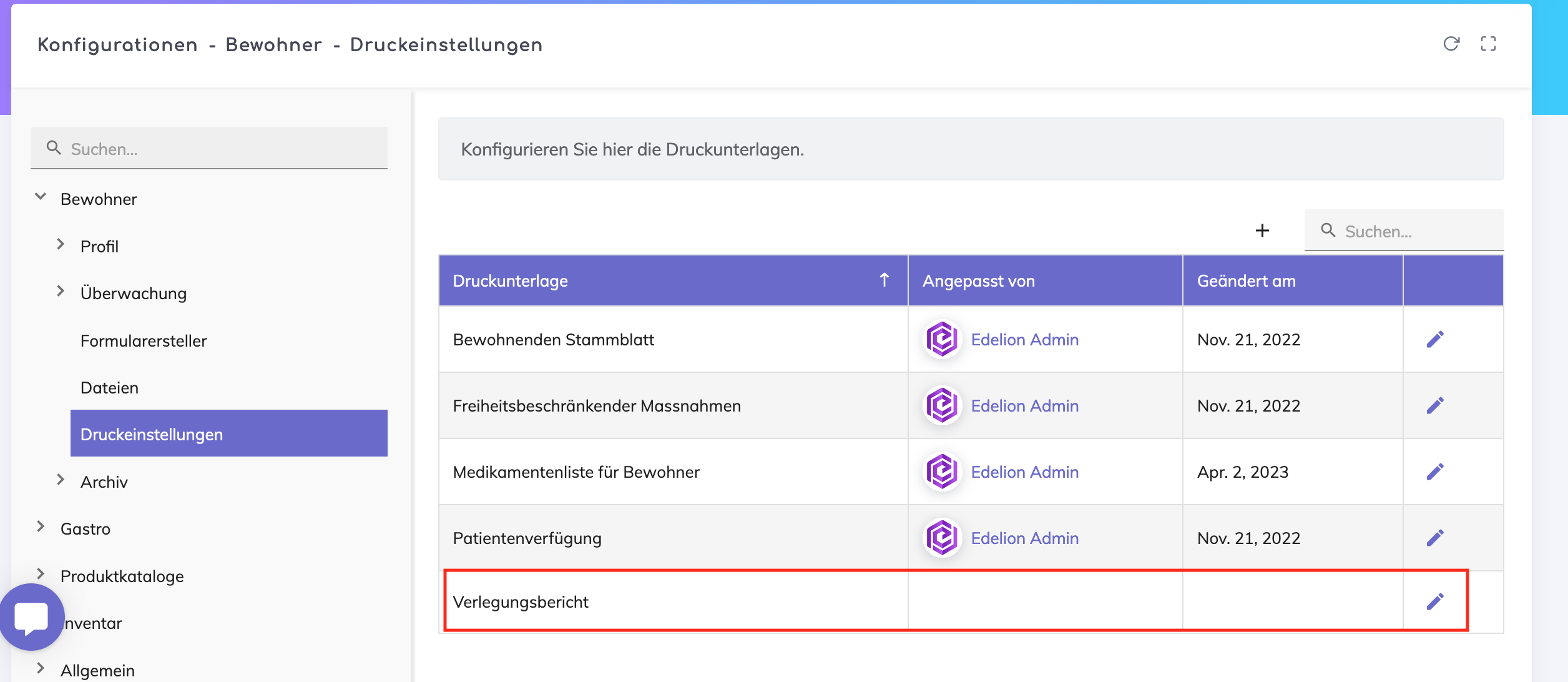Edit Freiheitsbeschränkender Massnahmen with pencil icon

click(1435, 405)
